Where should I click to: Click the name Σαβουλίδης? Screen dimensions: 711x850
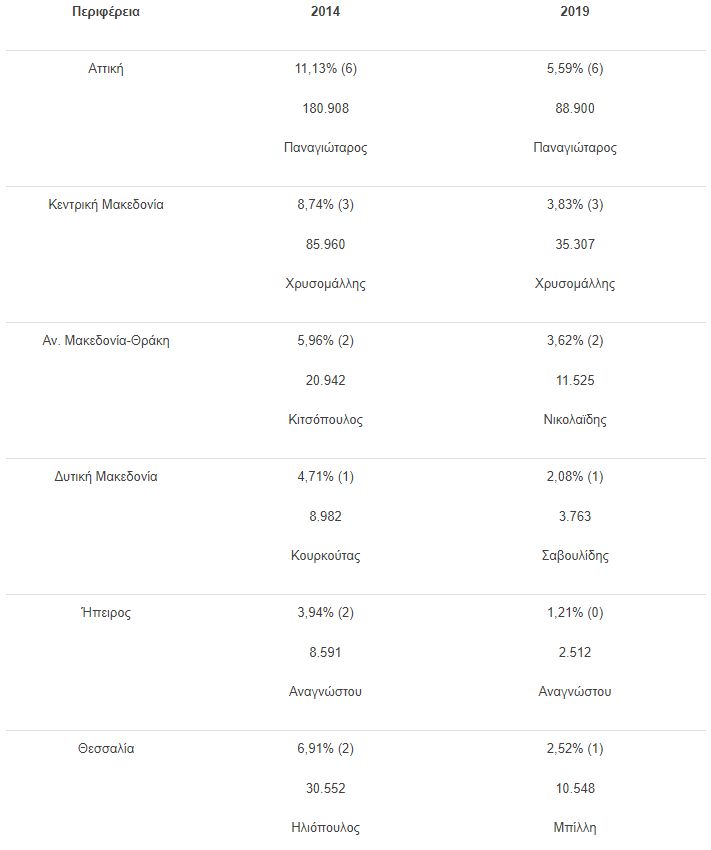coord(575,556)
